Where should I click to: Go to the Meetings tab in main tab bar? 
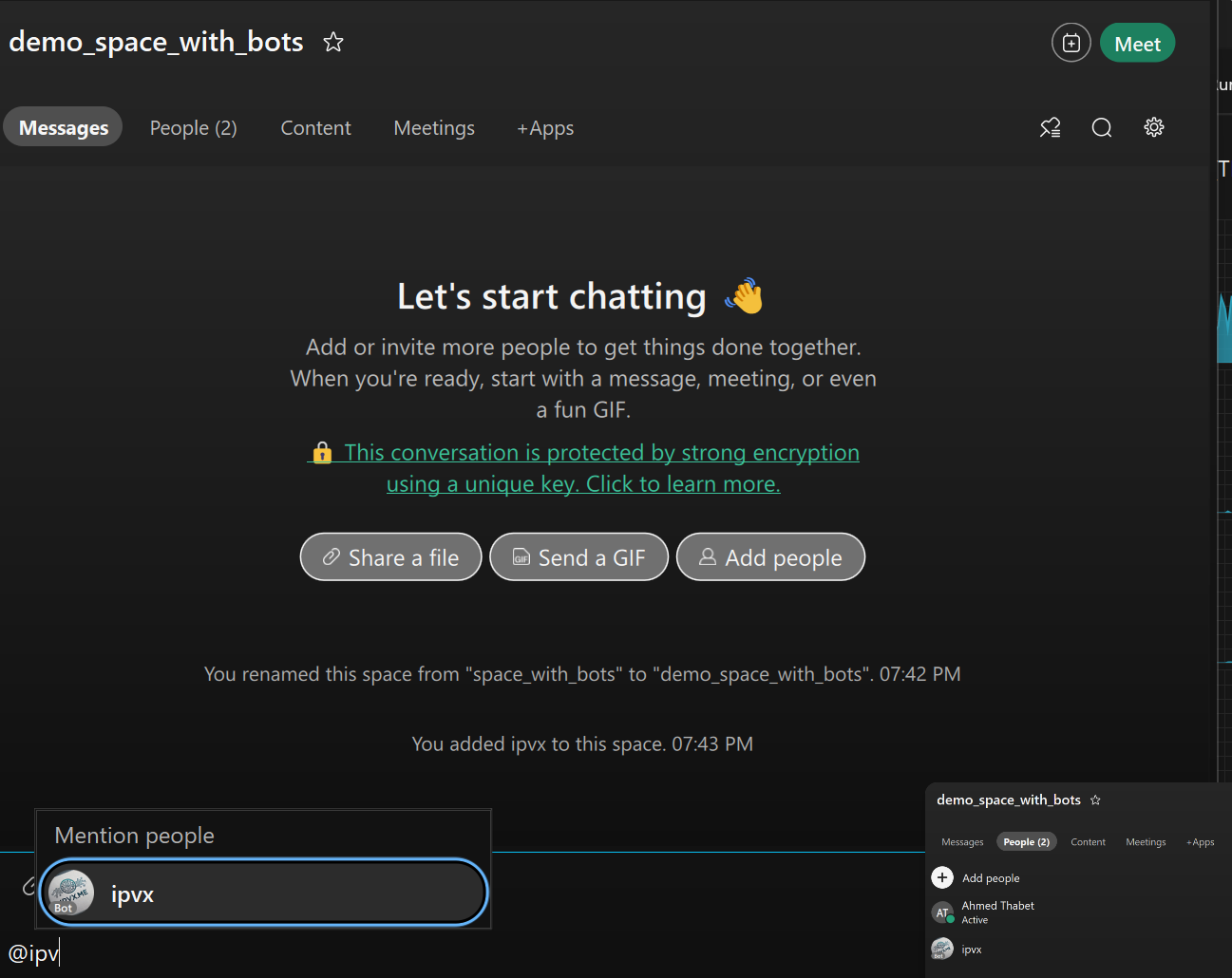(434, 127)
